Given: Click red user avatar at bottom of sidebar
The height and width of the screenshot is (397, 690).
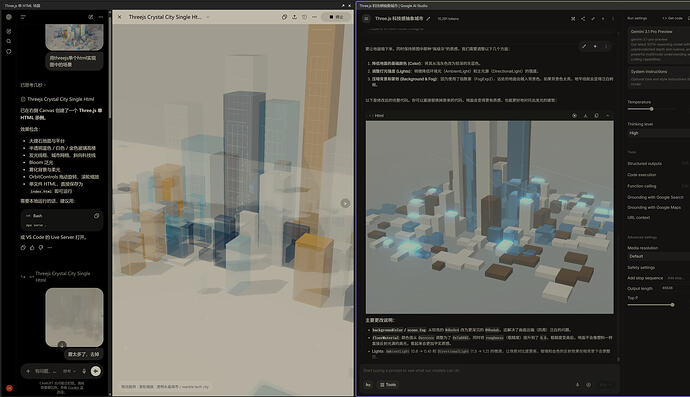Looking at the screenshot, I should 9,388.
